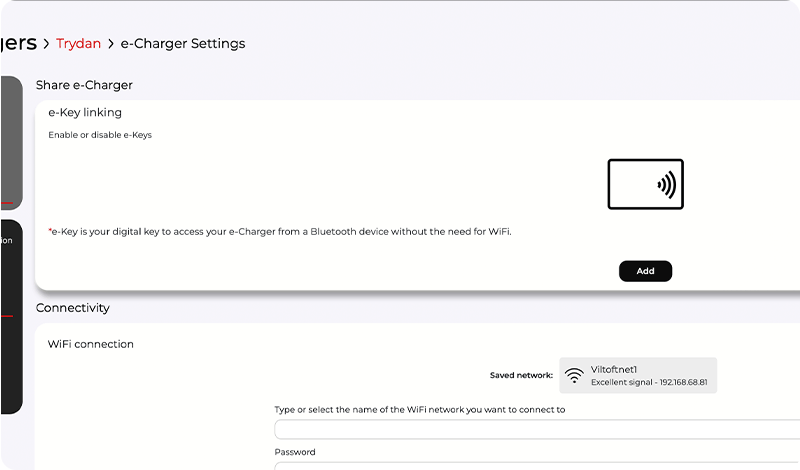Screen dimensions: 800x470
Task: Click the e-Key linking card title
Action: click(x=85, y=113)
